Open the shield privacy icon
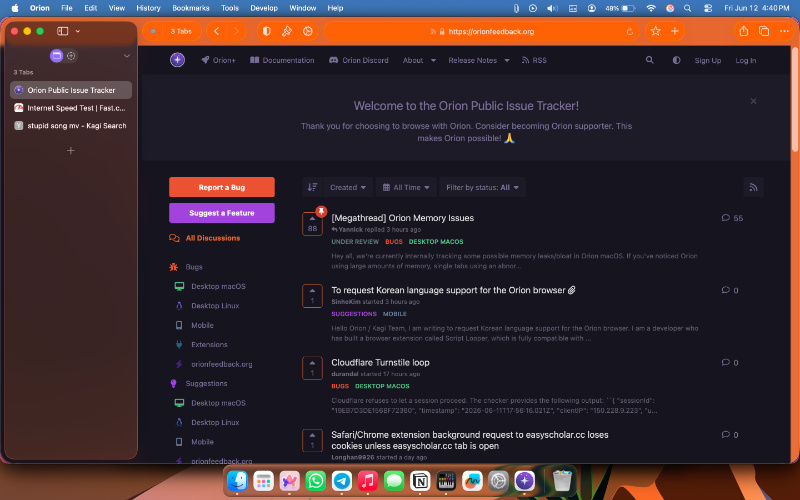 pyautogui.click(x=266, y=31)
